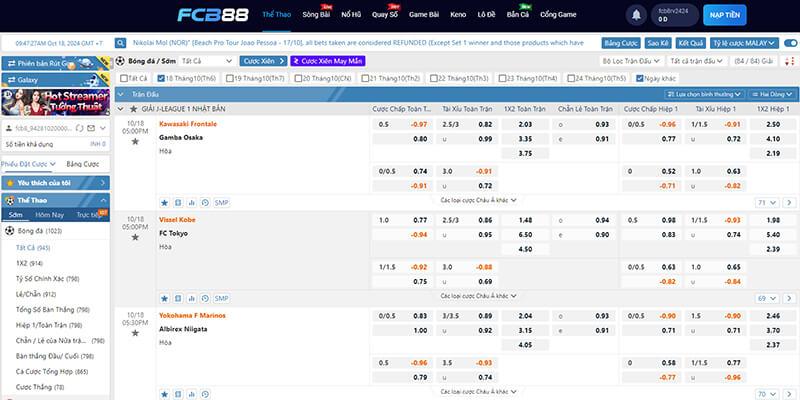Favorite the Kawasaki Frontale match star
The width and height of the screenshot is (800, 400).
pos(135,142)
